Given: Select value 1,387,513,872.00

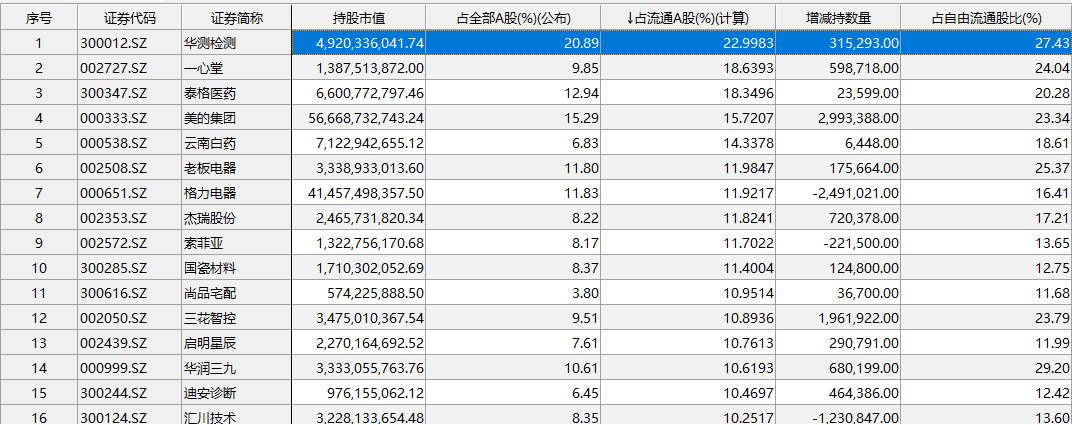Looking at the screenshot, I should point(358,68).
